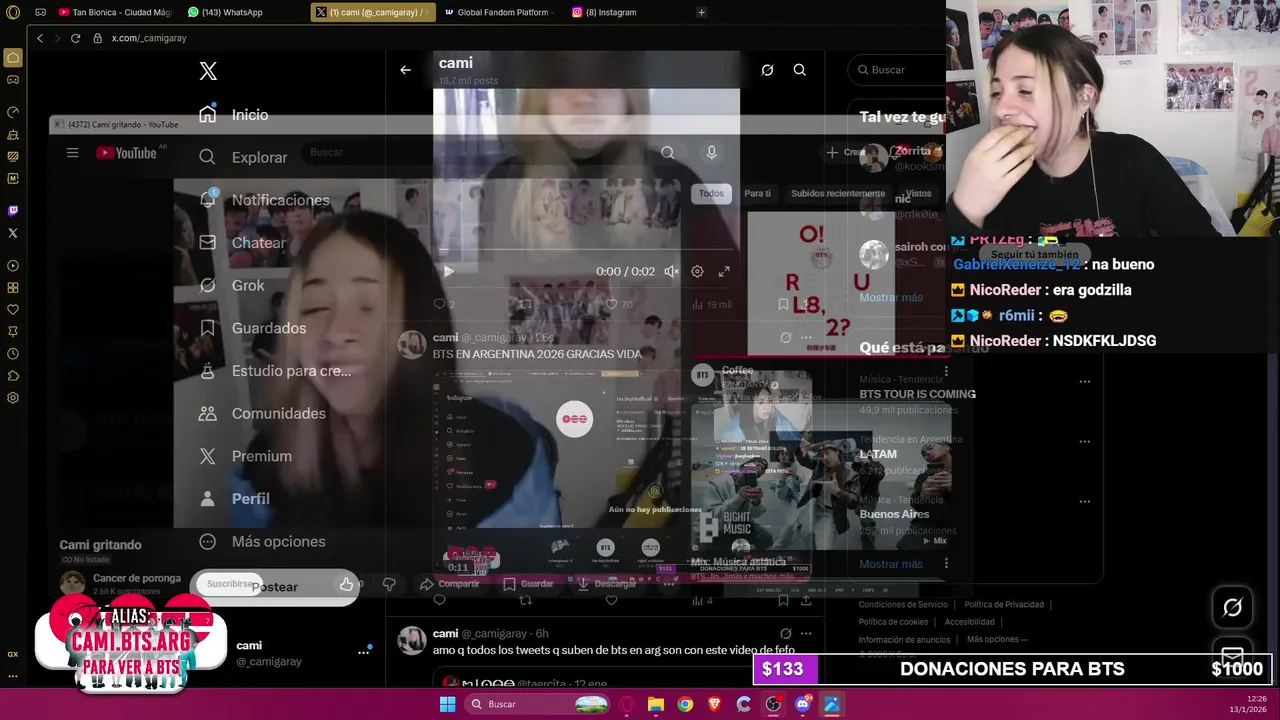Open the Grok icon in X sidebar

tap(207, 285)
